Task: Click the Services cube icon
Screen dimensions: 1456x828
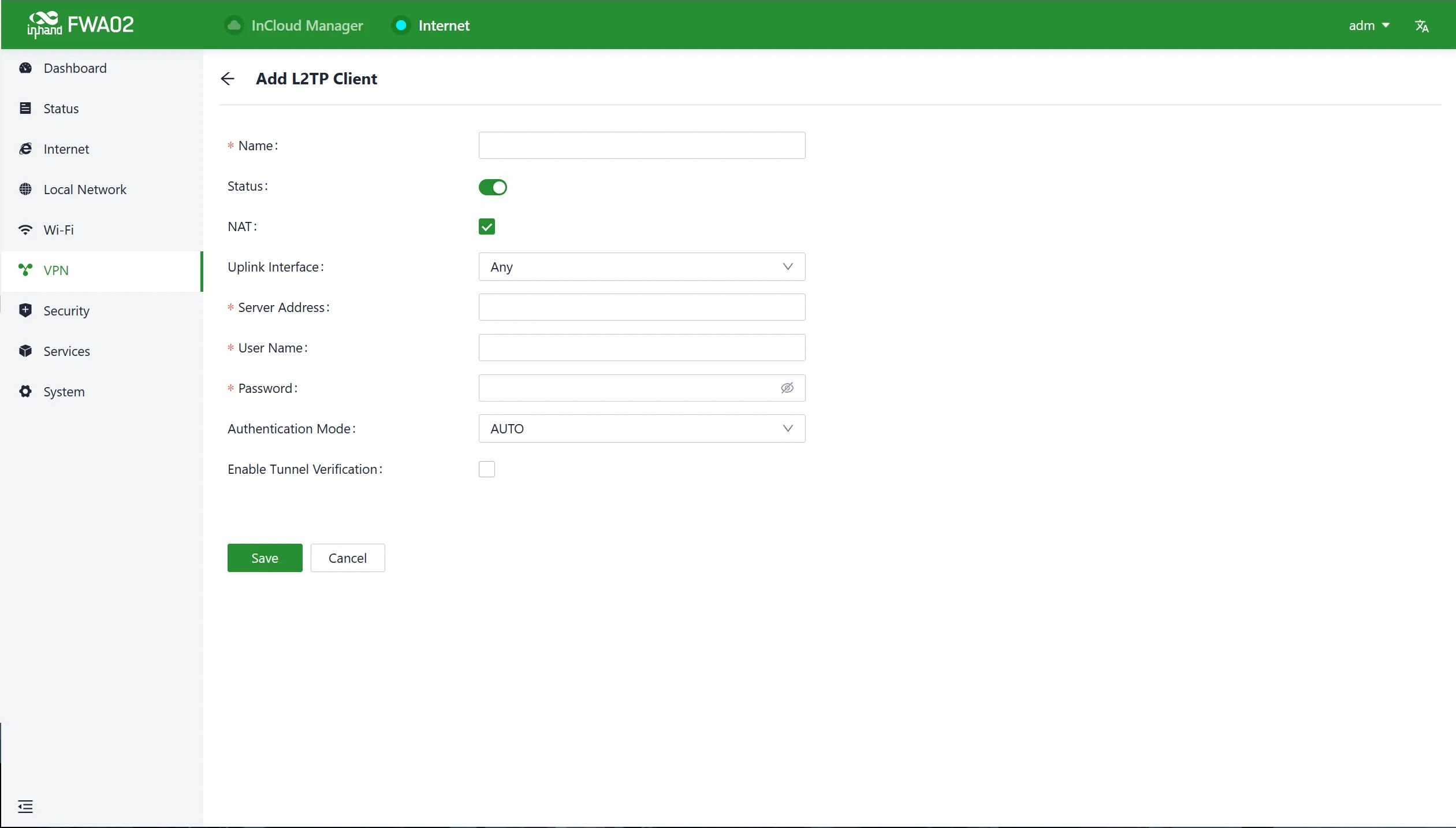Action: [x=25, y=351]
